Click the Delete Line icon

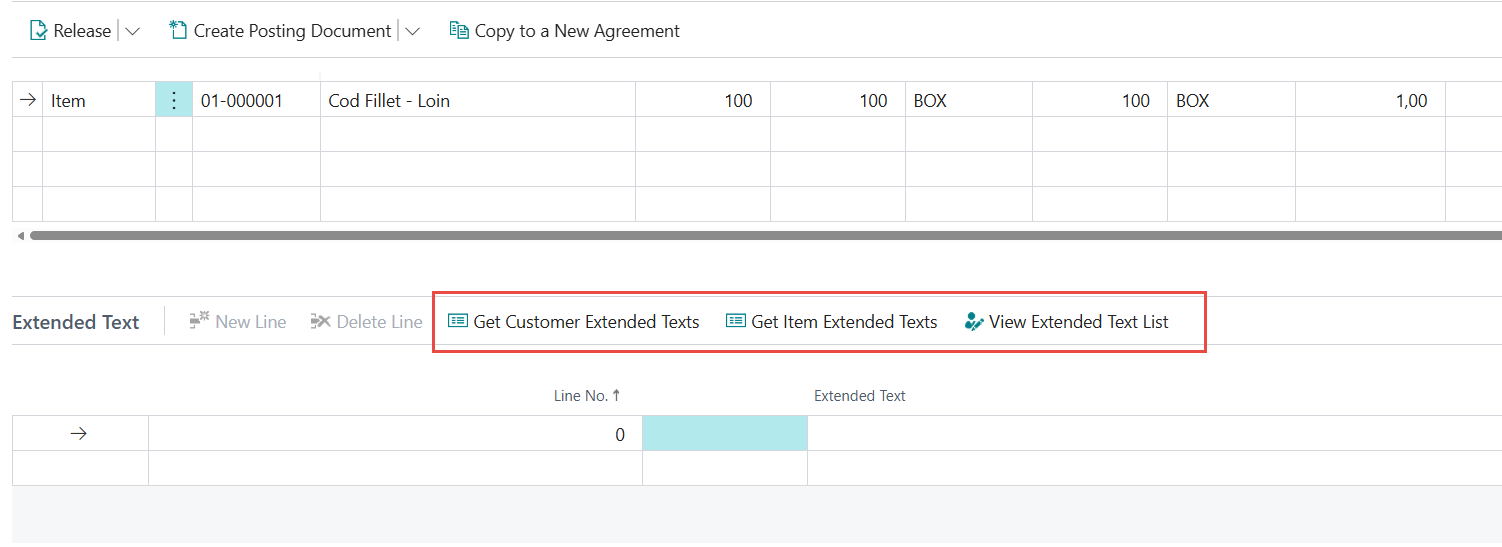(x=320, y=322)
